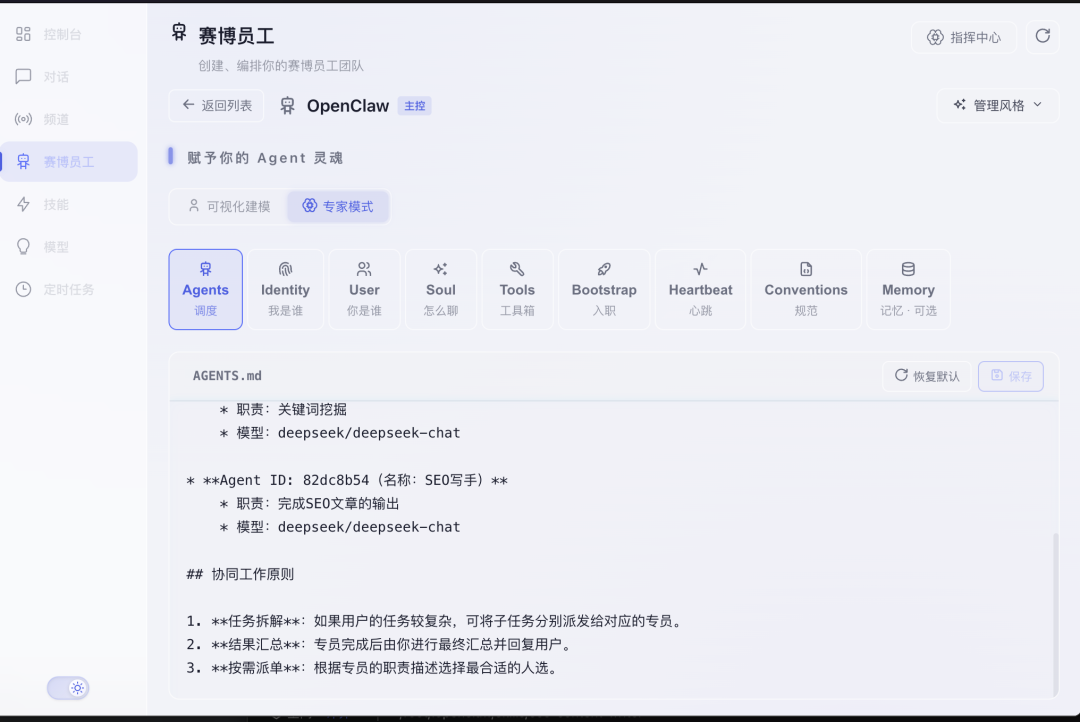Open the 模型 sidebar item
The height and width of the screenshot is (722, 1080).
coord(69,247)
